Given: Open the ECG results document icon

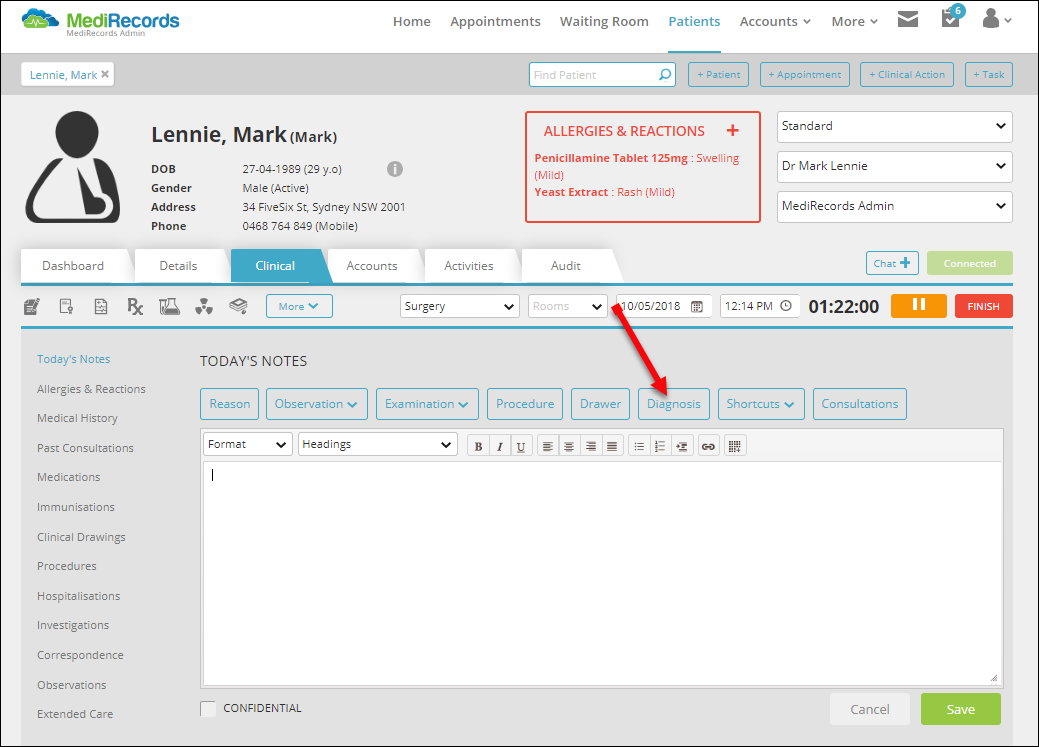Looking at the screenshot, I should [101, 306].
